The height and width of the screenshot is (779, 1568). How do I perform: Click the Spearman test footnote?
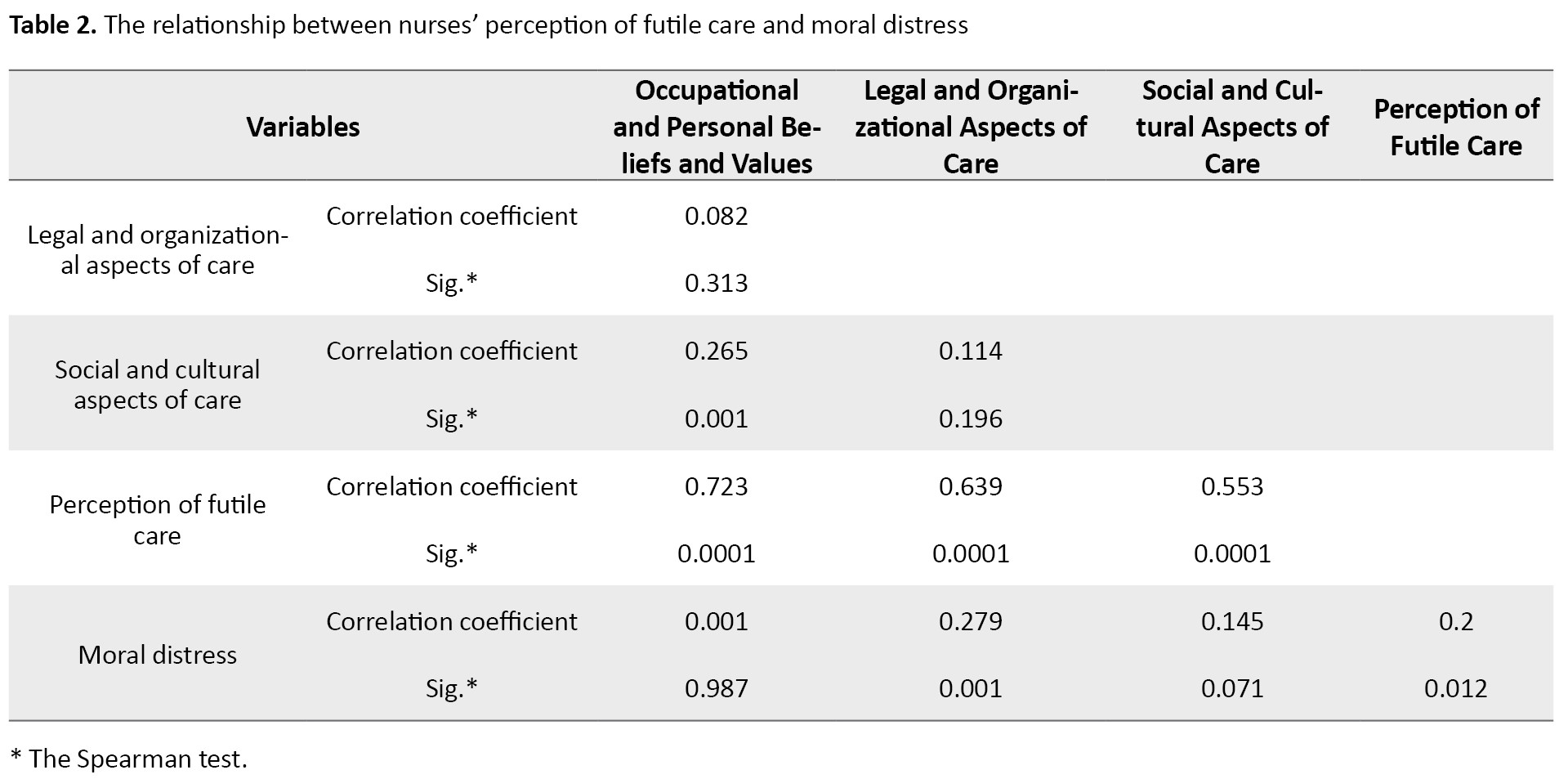(x=128, y=759)
